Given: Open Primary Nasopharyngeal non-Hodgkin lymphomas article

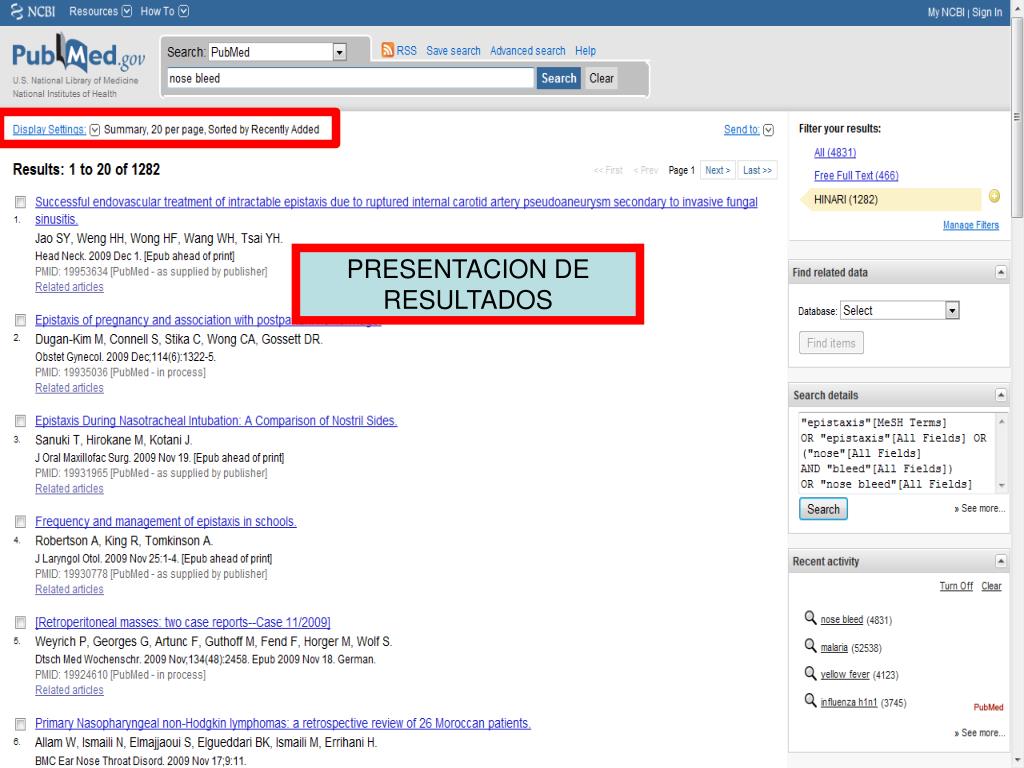Looking at the screenshot, I should (283, 723).
